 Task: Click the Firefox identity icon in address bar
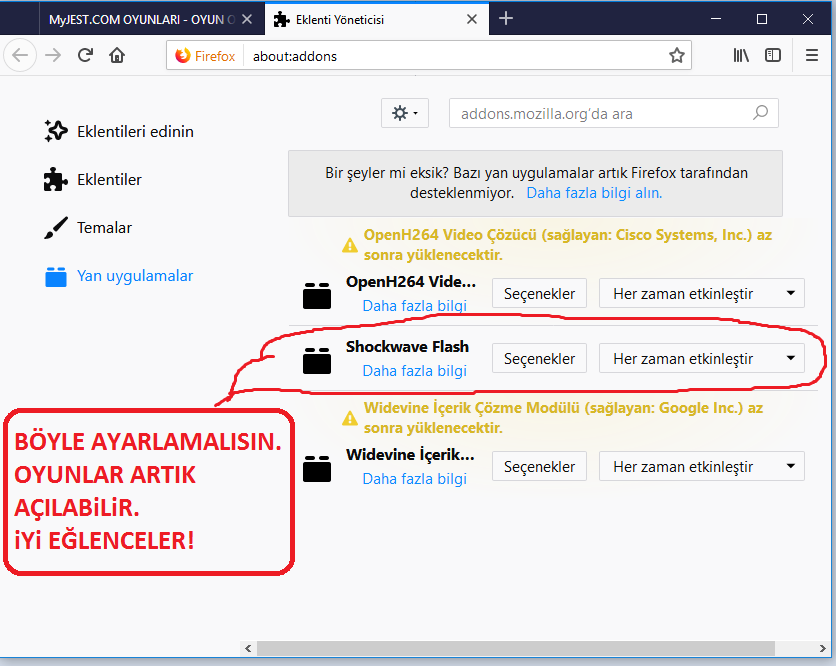[183, 55]
